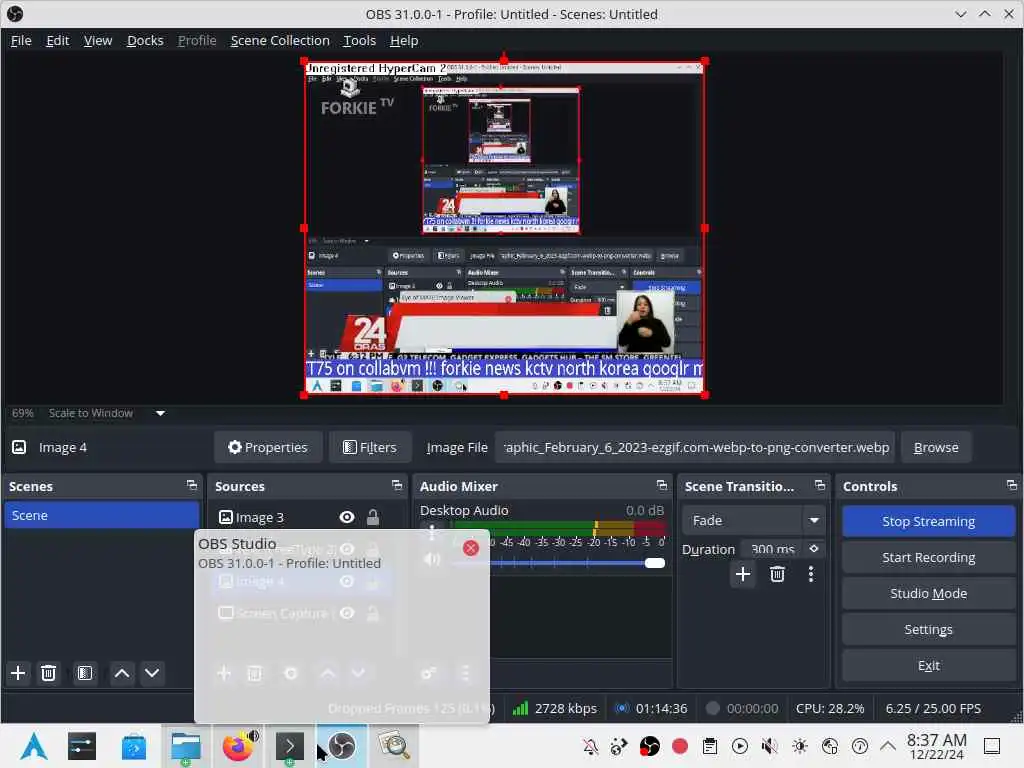This screenshot has width=1024, height=768.
Task: Select Image 3 in Sources list
Action: coord(259,517)
